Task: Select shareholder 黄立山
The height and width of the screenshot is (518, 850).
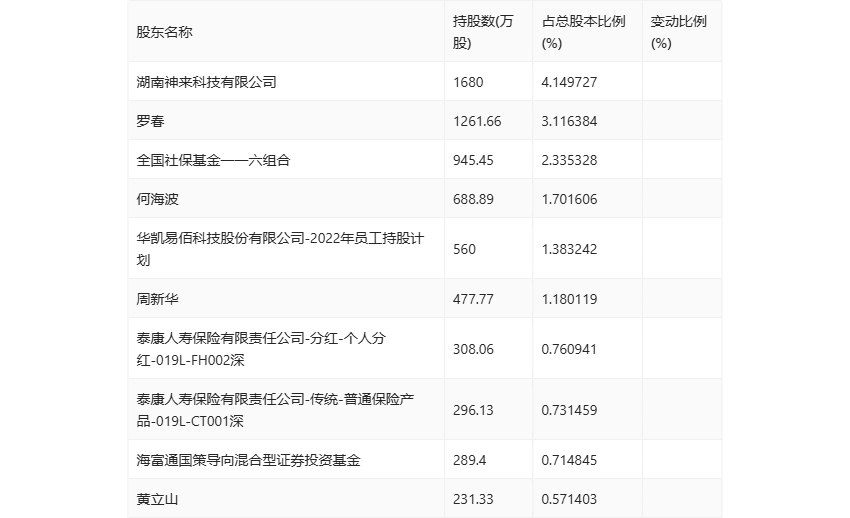Action: 158,499
